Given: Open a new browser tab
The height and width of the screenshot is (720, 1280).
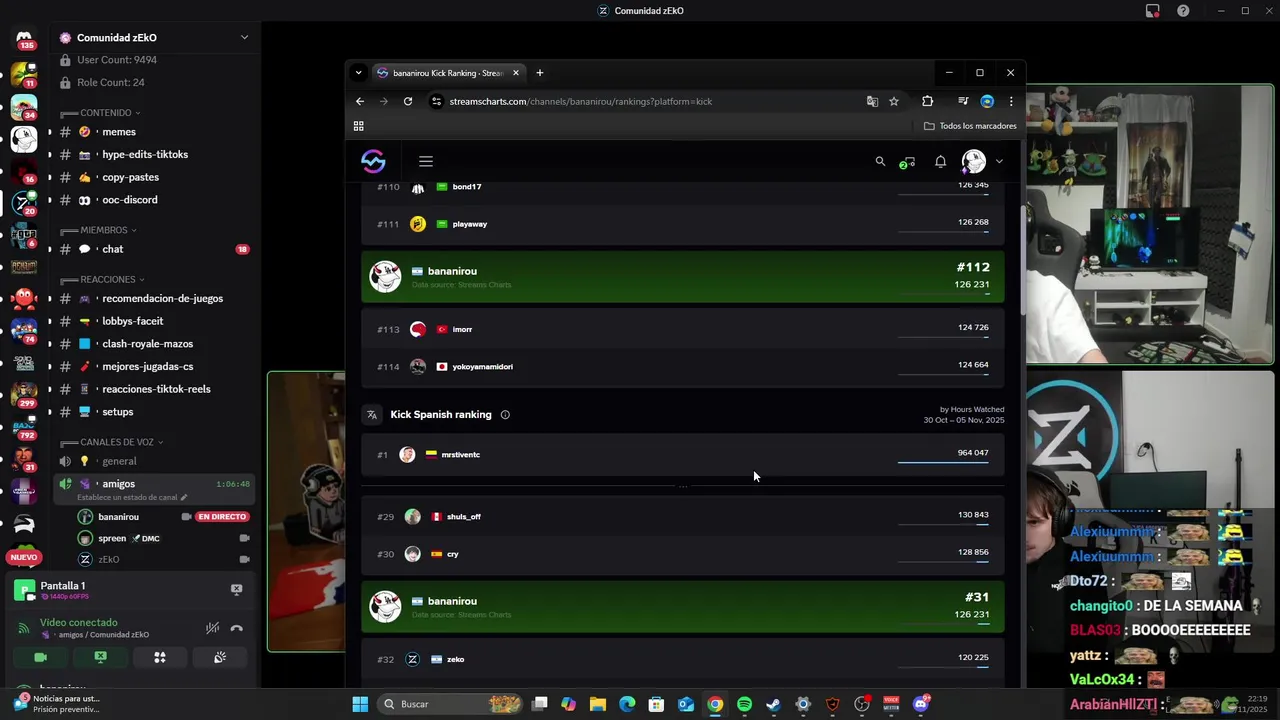Looking at the screenshot, I should pyautogui.click(x=539, y=73).
